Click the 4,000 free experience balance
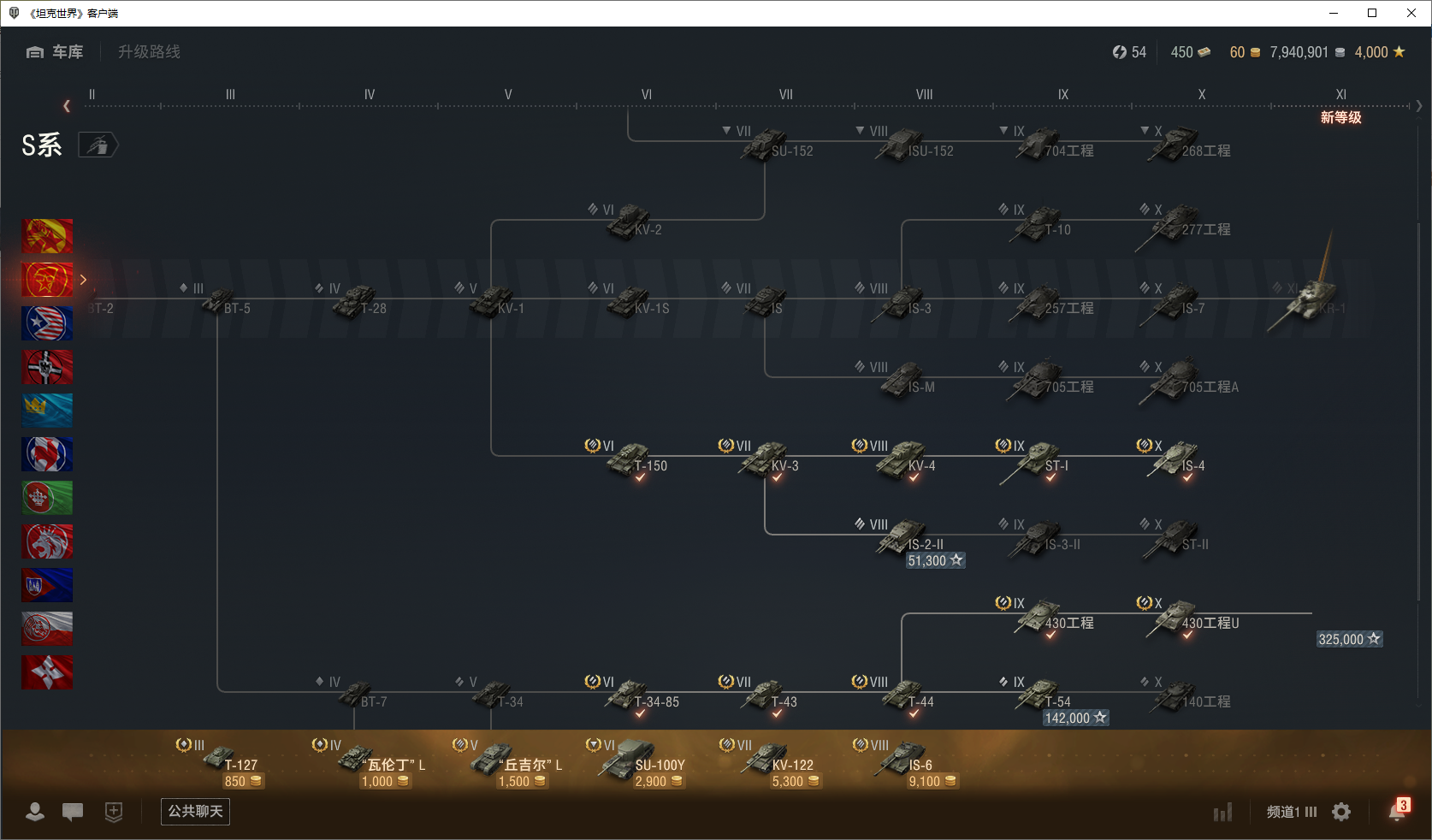The height and width of the screenshot is (840, 1432). pos(1380,52)
